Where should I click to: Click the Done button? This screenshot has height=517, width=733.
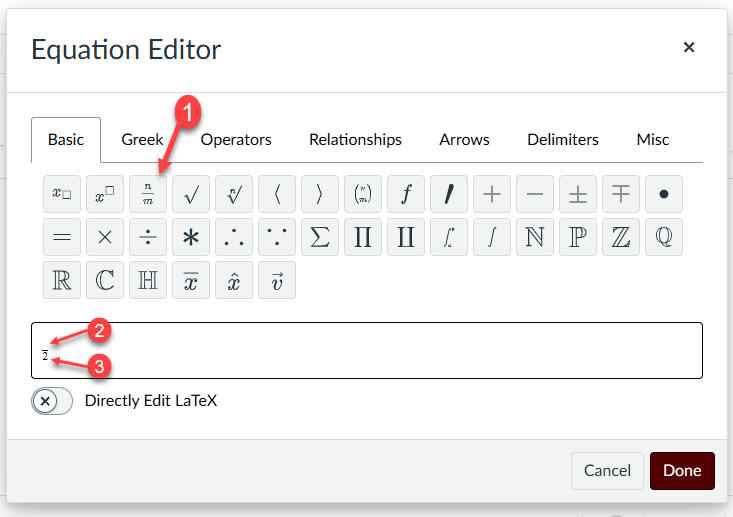pyautogui.click(x=682, y=471)
